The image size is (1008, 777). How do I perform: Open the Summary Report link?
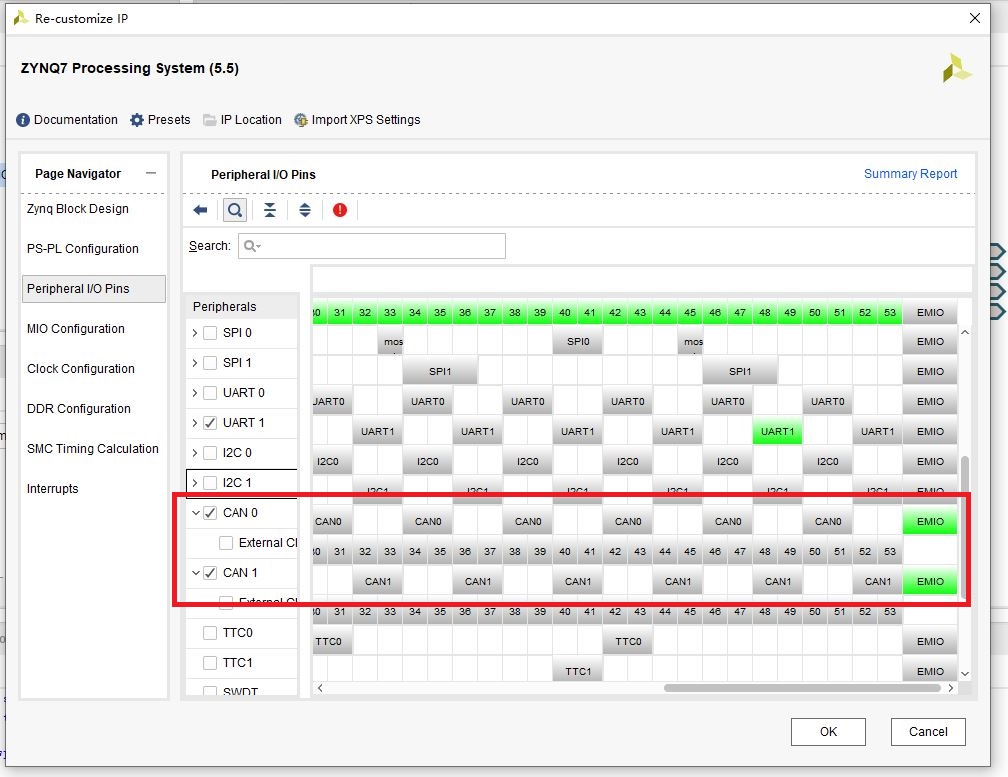[910, 174]
